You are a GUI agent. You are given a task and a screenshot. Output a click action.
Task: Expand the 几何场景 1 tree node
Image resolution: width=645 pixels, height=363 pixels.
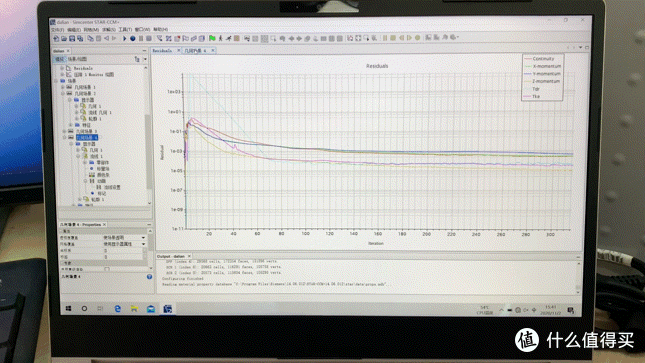63,87
